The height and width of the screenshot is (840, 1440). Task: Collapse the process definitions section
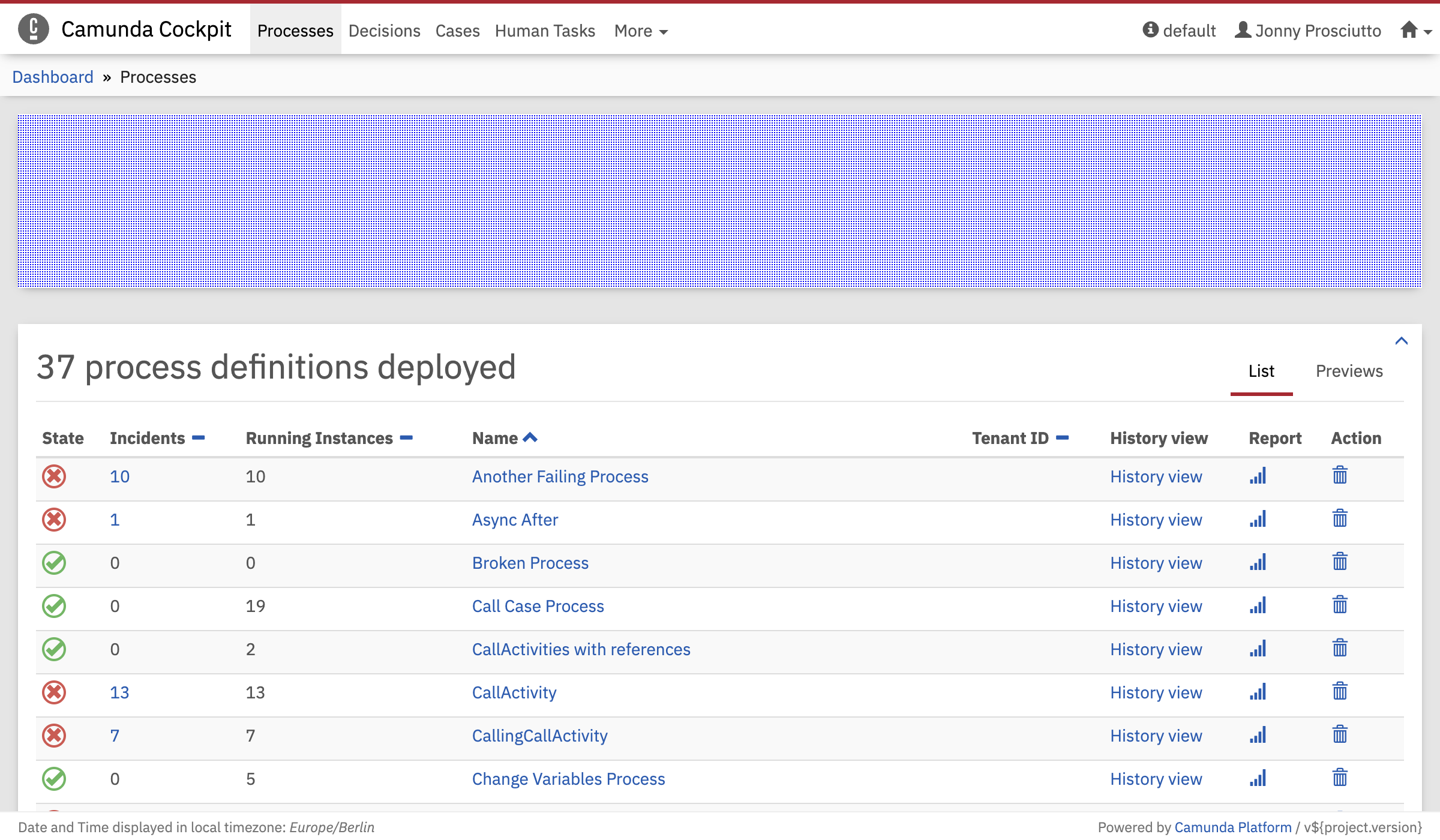point(1402,341)
